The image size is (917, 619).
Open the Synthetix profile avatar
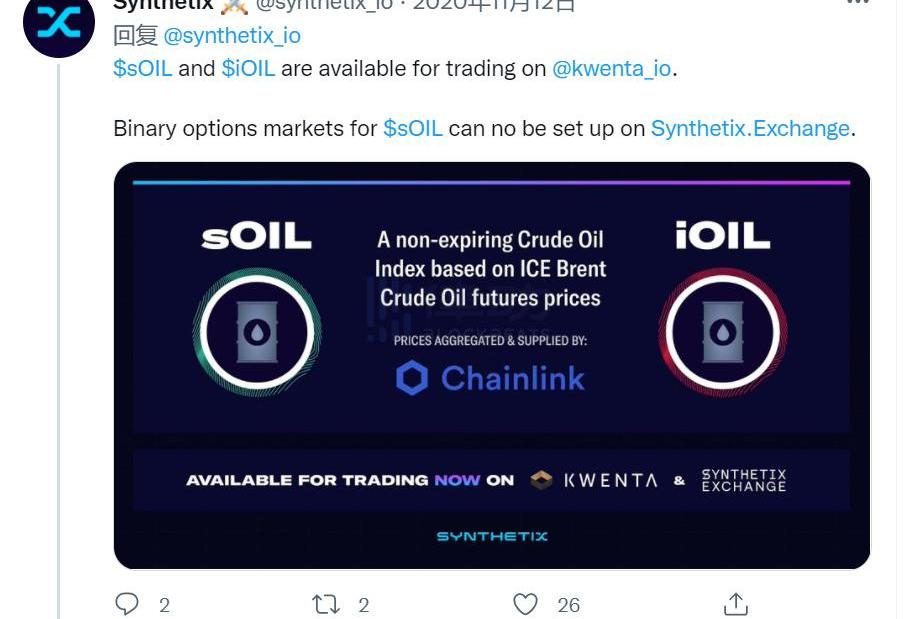tap(58, 23)
